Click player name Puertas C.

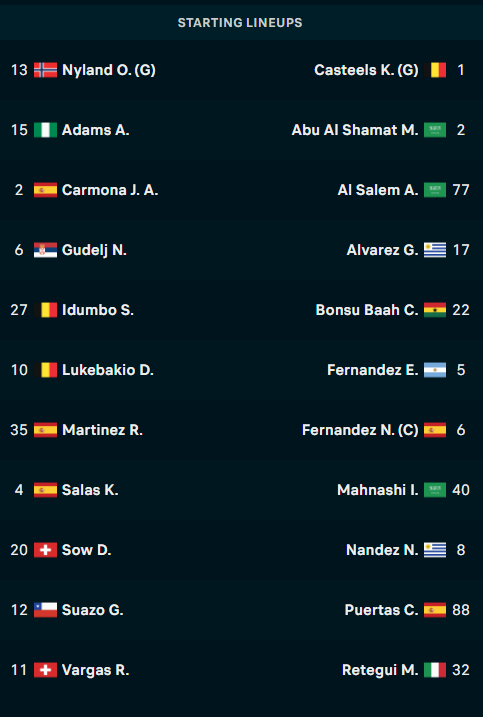[x=381, y=610]
